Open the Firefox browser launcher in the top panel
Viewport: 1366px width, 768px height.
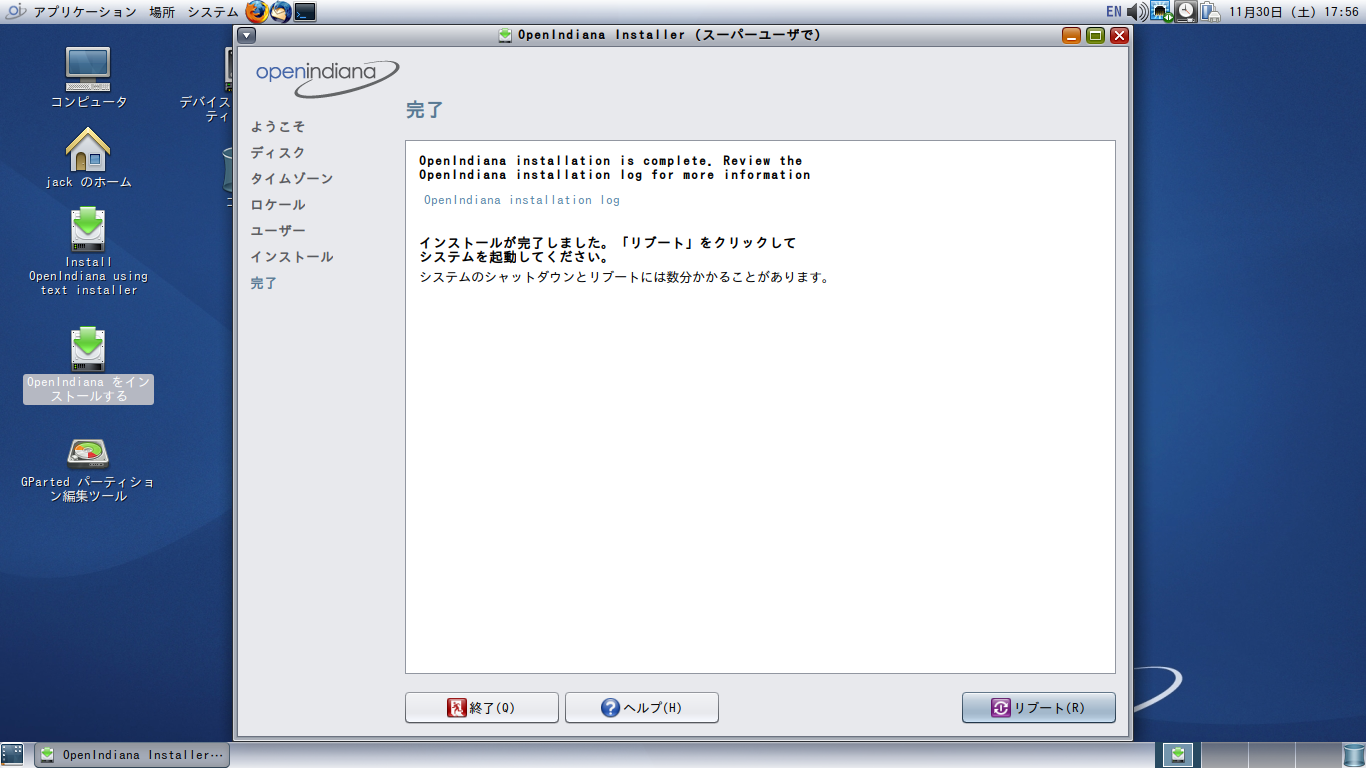[x=257, y=12]
